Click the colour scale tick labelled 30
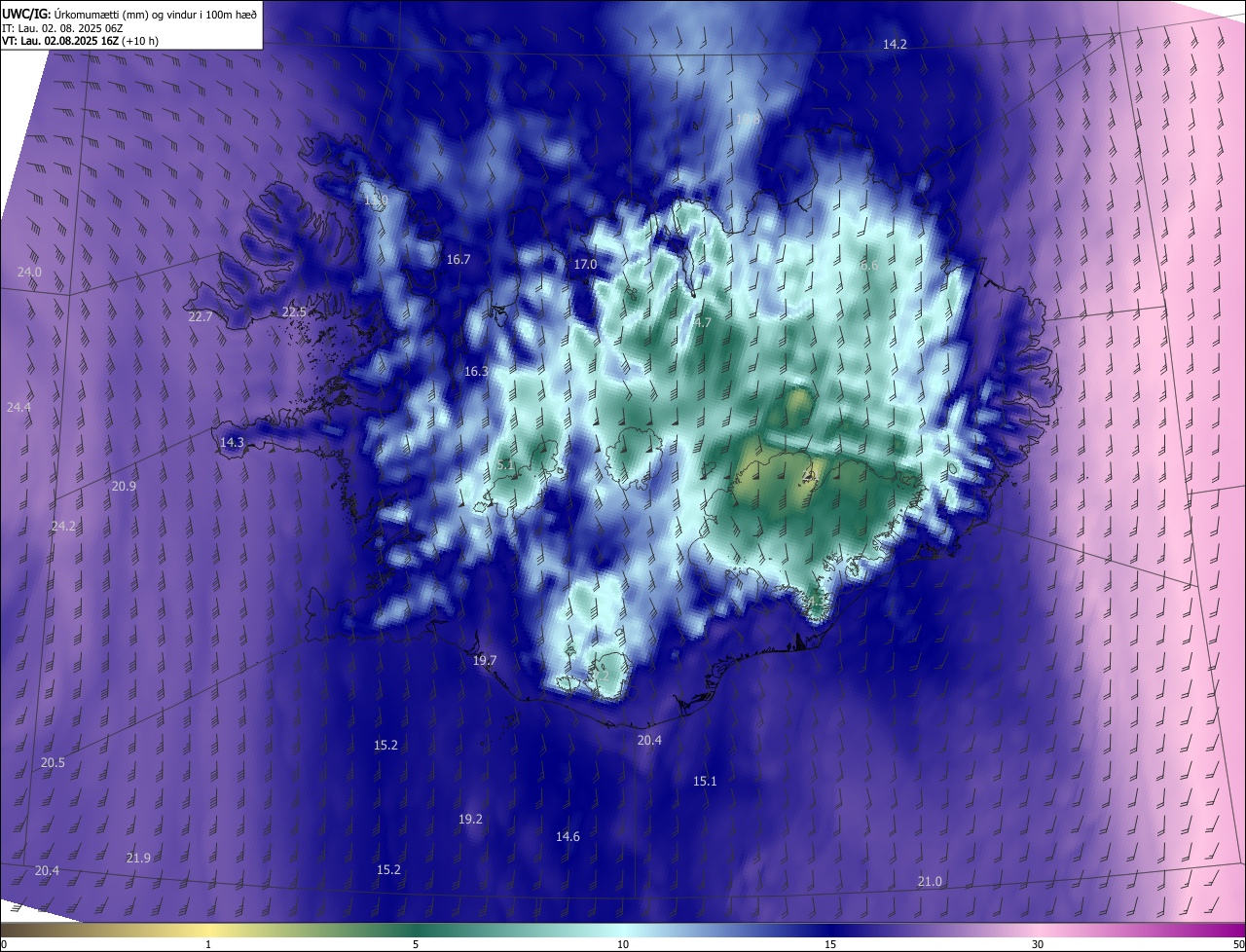The height and width of the screenshot is (952, 1246). [1038, 944]
